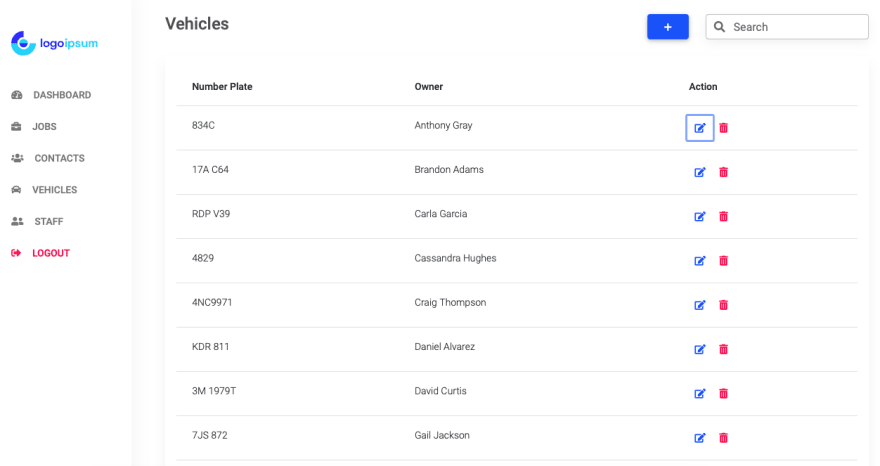The width and height of the screenshot is (880, 466).
Task: Delete Craig Thompson's vehicle 4NC9971
Action: pyautogui.click(x=723, y=305)
